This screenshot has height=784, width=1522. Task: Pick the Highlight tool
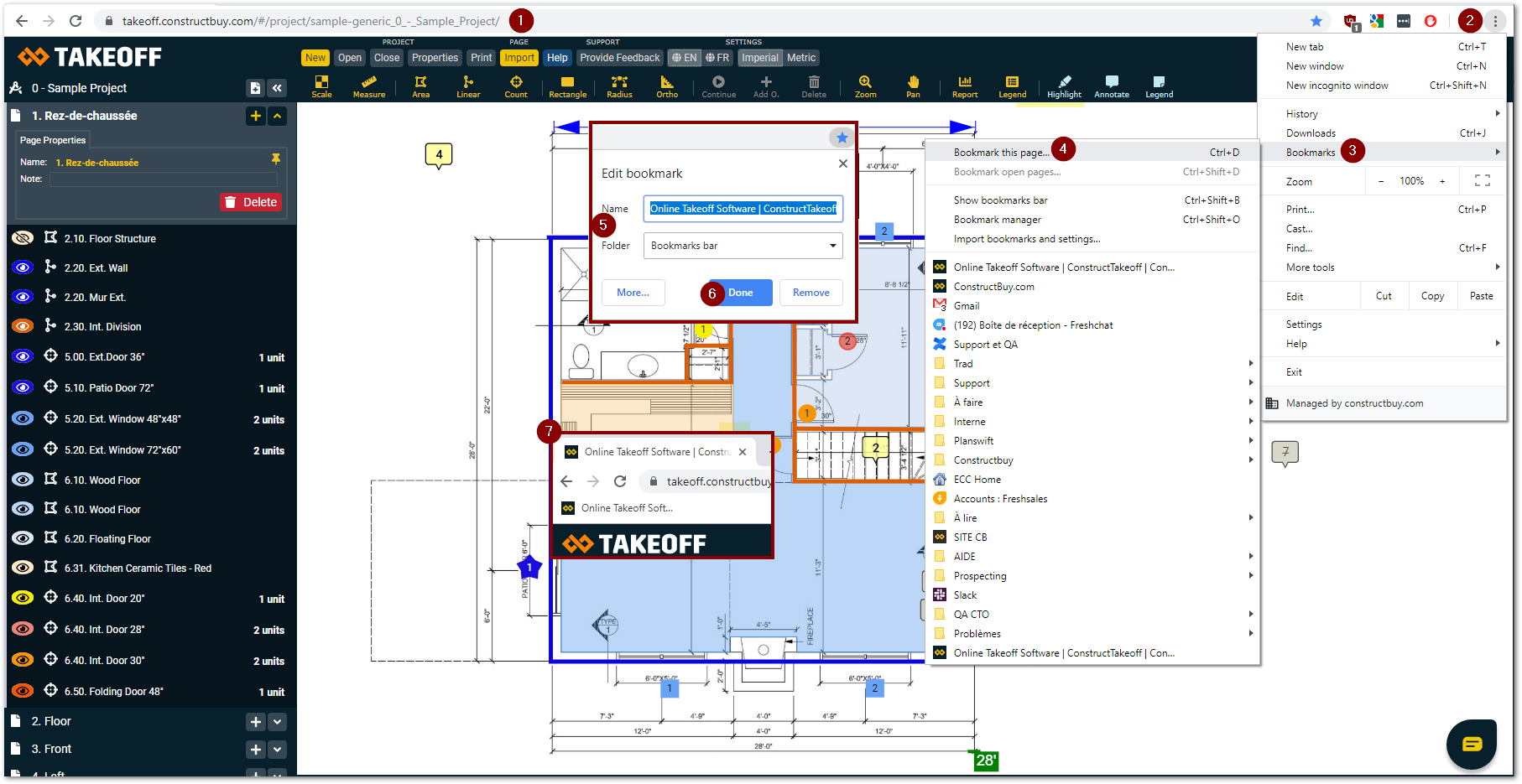click(1064, 86)
